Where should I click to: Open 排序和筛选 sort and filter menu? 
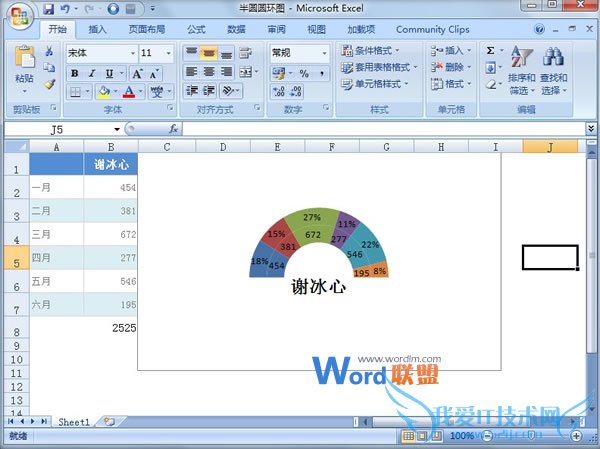pos(521,71)
